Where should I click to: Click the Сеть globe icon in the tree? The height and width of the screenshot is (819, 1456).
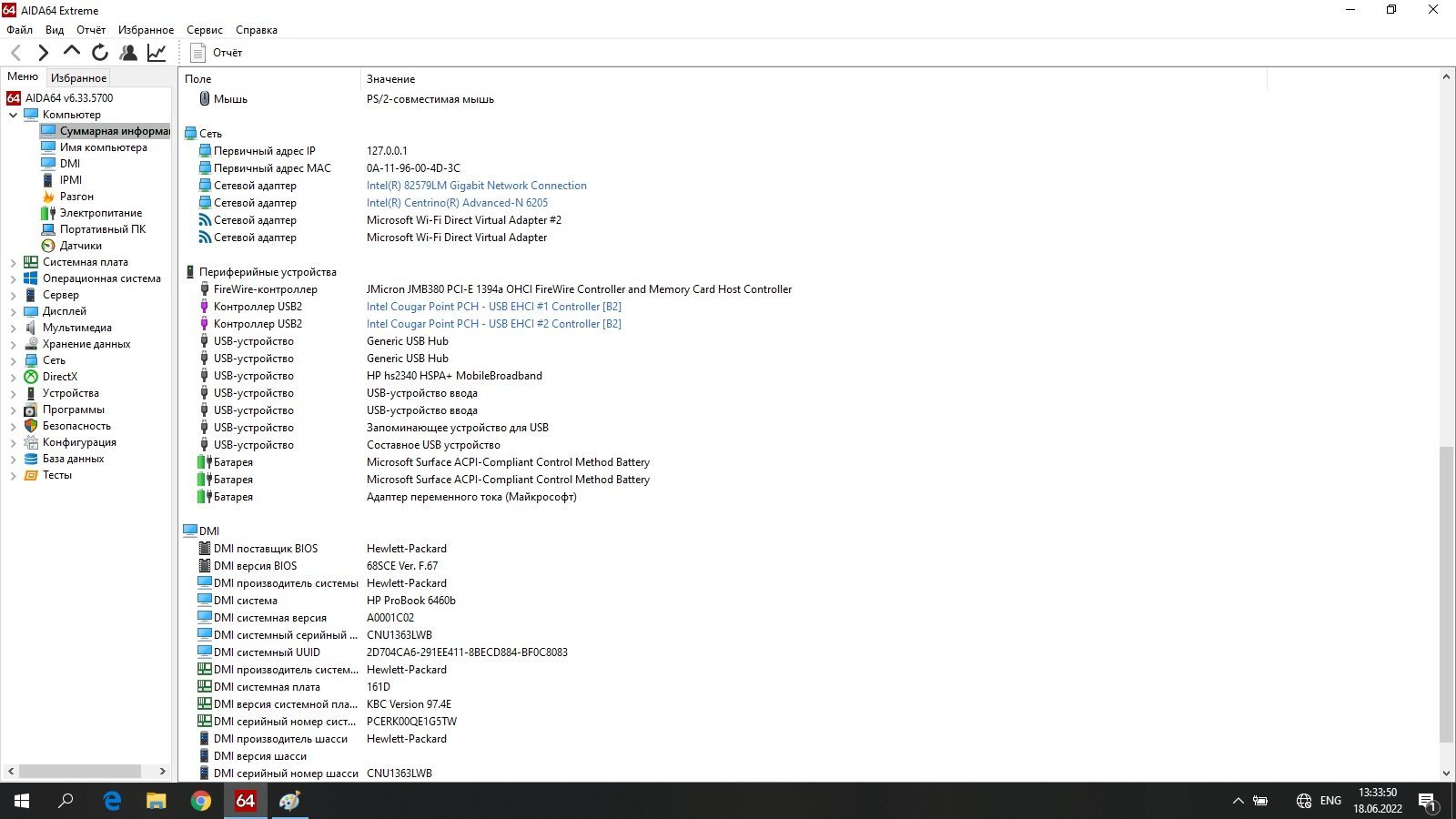(x=31, y=360)
